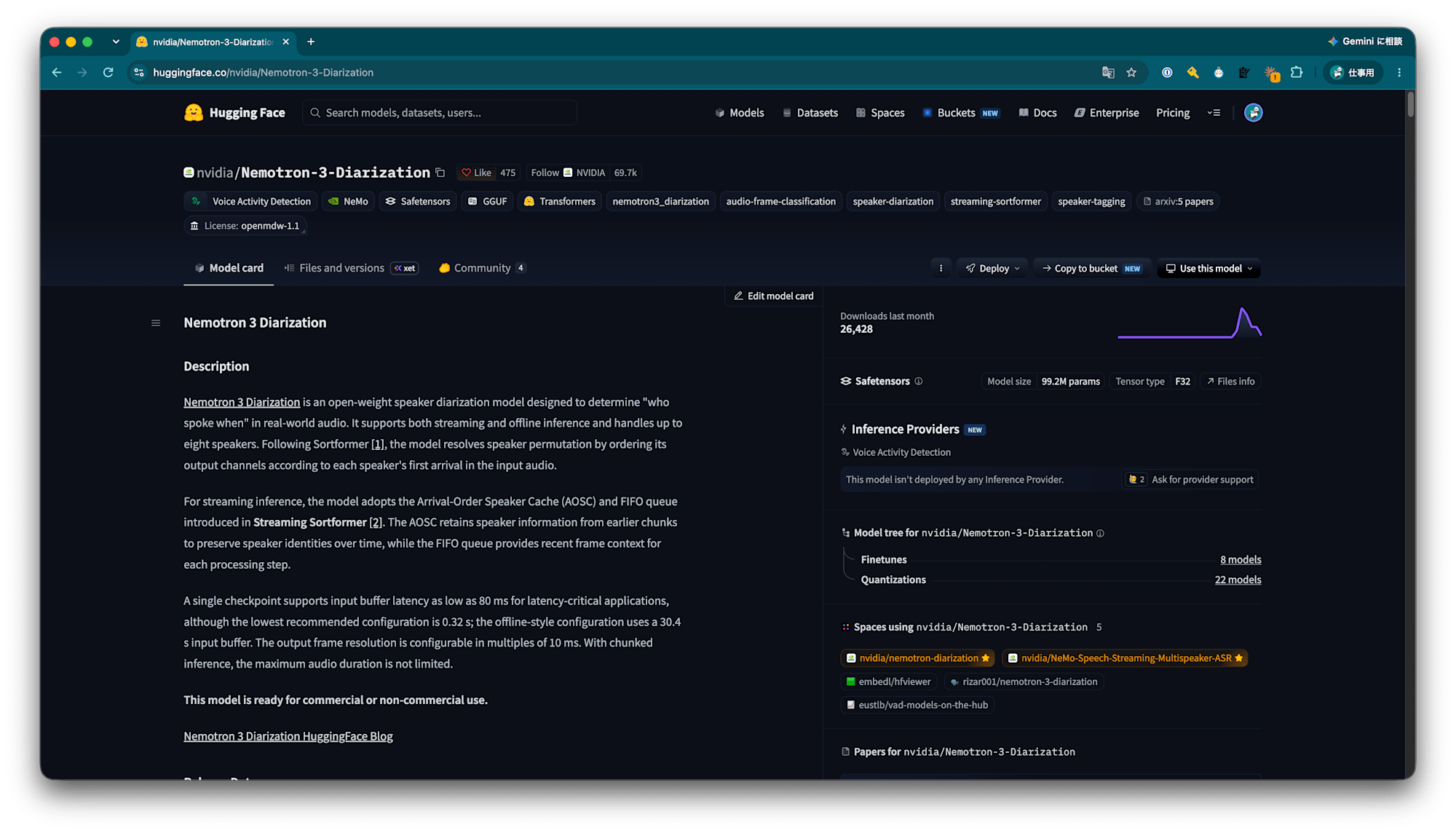Viewport: 1456px width, 833px height.
Task: Go to Datasets in the top navigation
Action: (810, 113)
